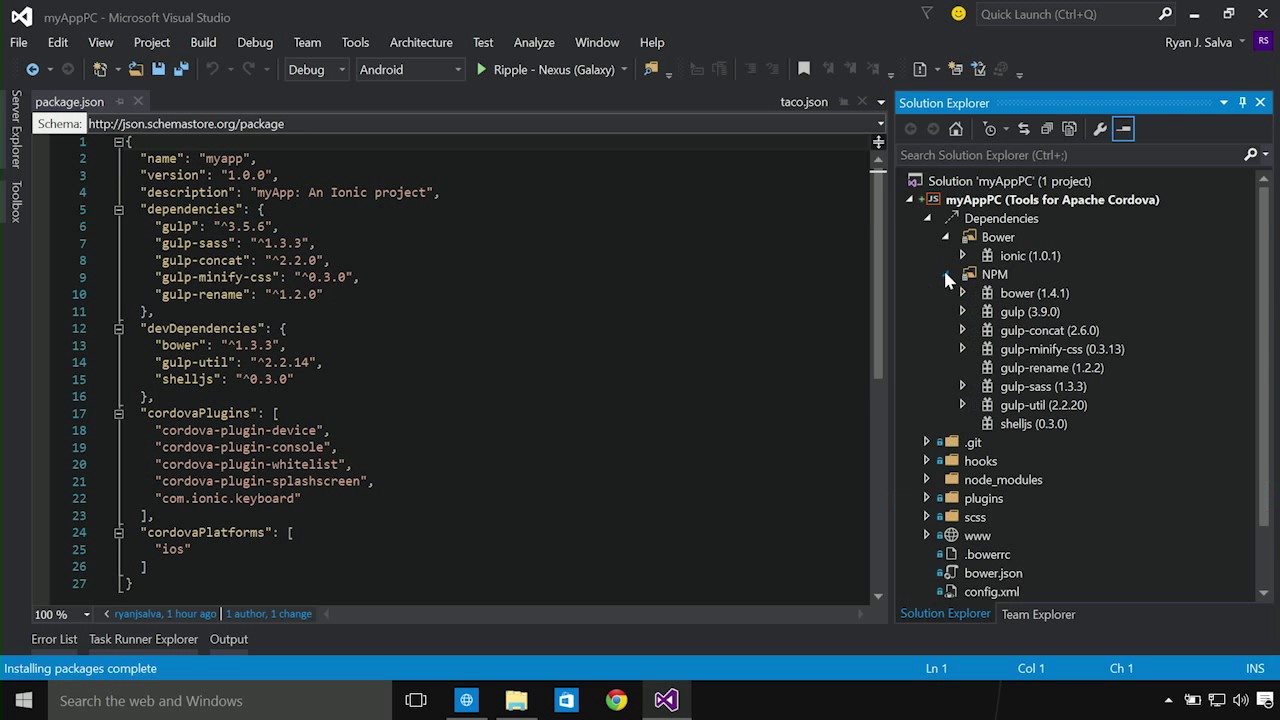This screenshot has height=720, width=1280.
Task: Open the Architecture menu
Action: point(421,42)
